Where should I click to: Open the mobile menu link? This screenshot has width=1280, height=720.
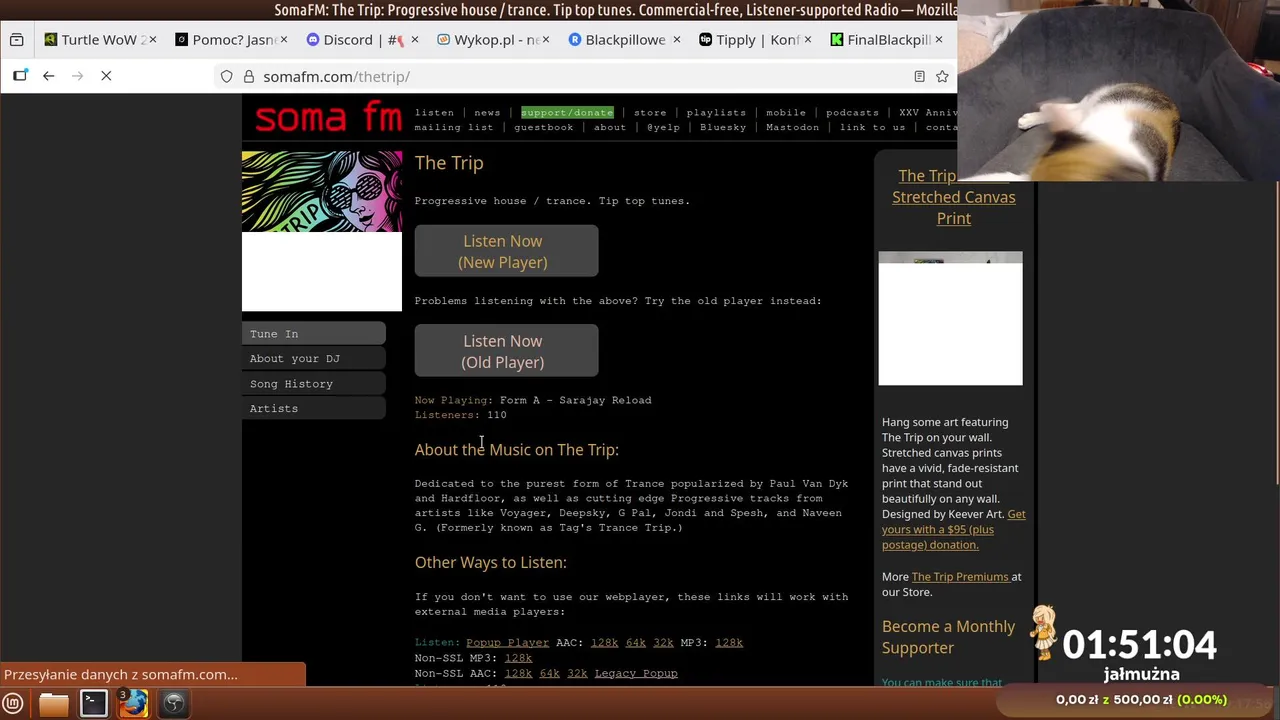[x=786, y=112]
